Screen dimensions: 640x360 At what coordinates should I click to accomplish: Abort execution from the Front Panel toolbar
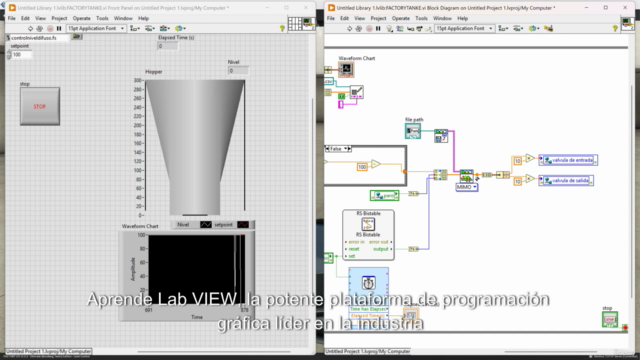point(50,29)
